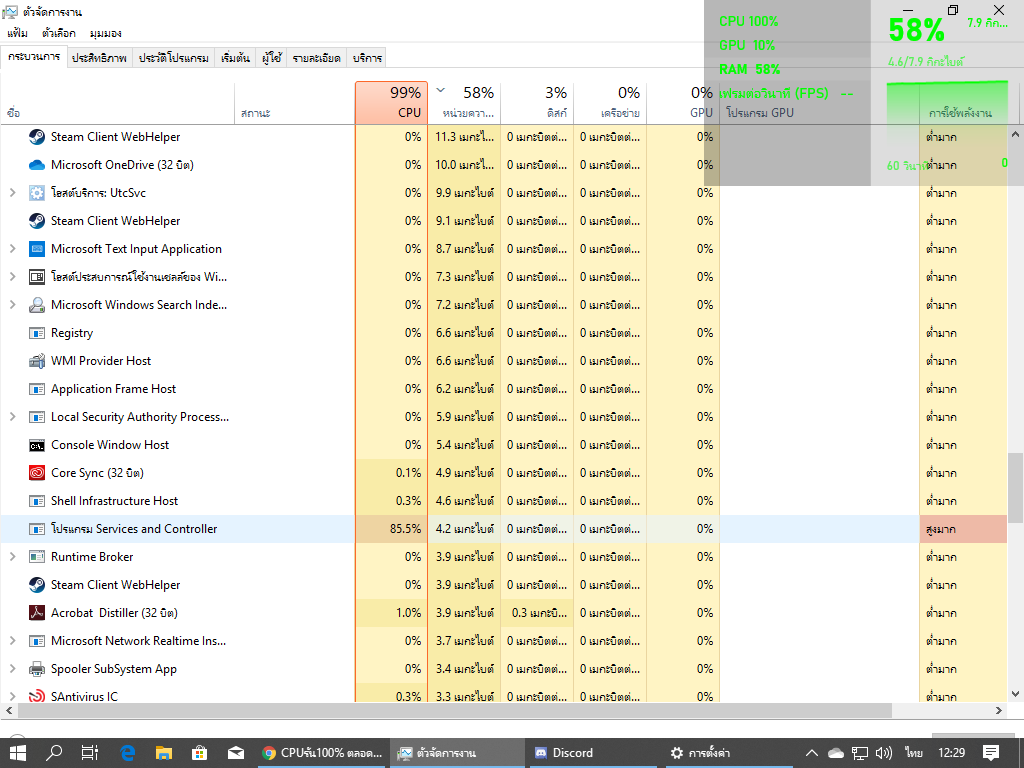
Task: Sort by the network 0% column header
Action: coord(611,103)
